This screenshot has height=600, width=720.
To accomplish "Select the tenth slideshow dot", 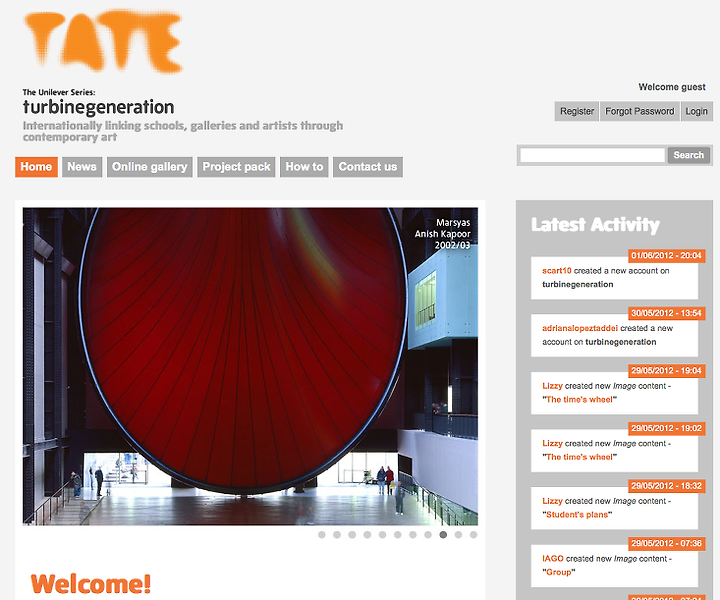I will (458, 535).
